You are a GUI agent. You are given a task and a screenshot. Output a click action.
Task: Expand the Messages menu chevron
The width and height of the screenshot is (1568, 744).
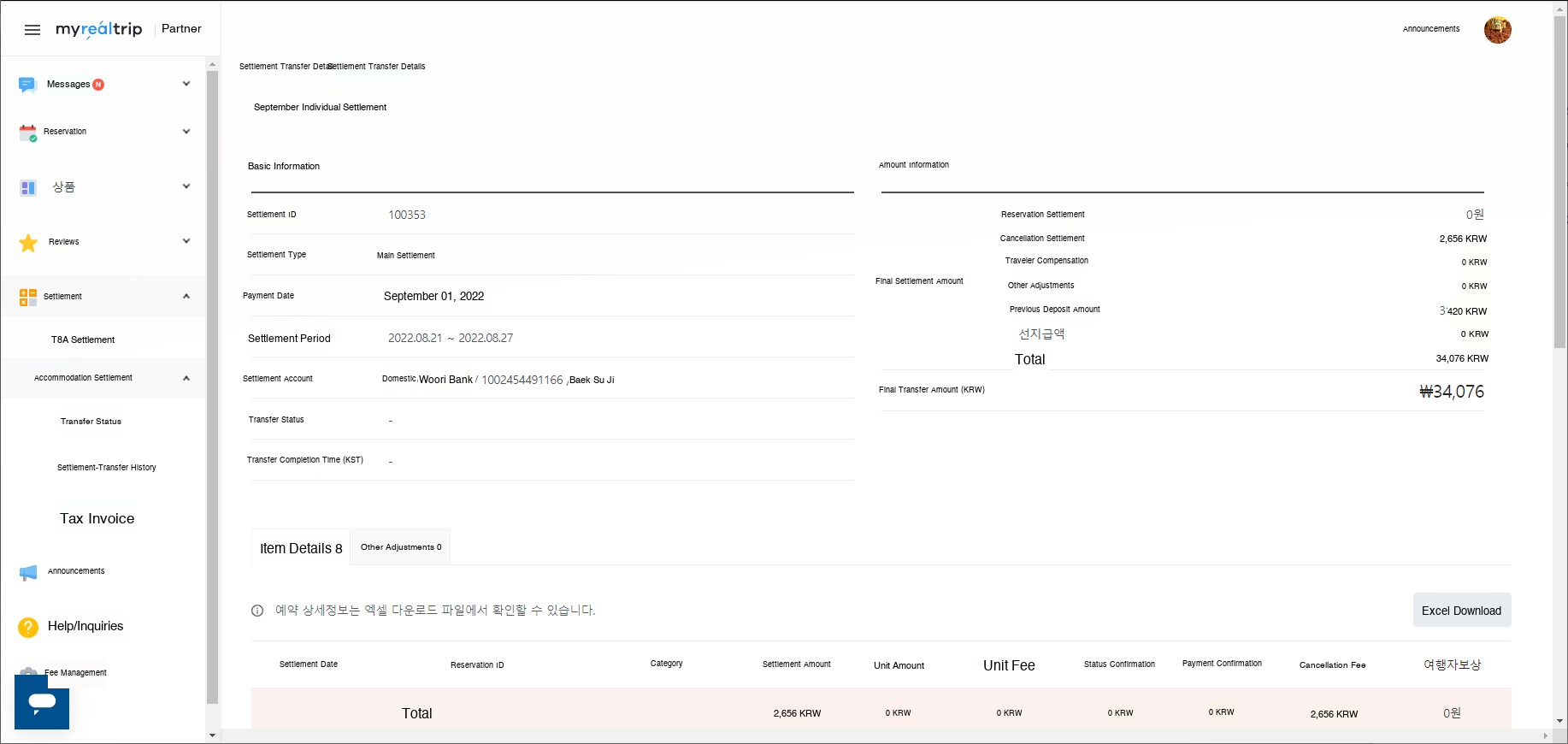(186, 84)
